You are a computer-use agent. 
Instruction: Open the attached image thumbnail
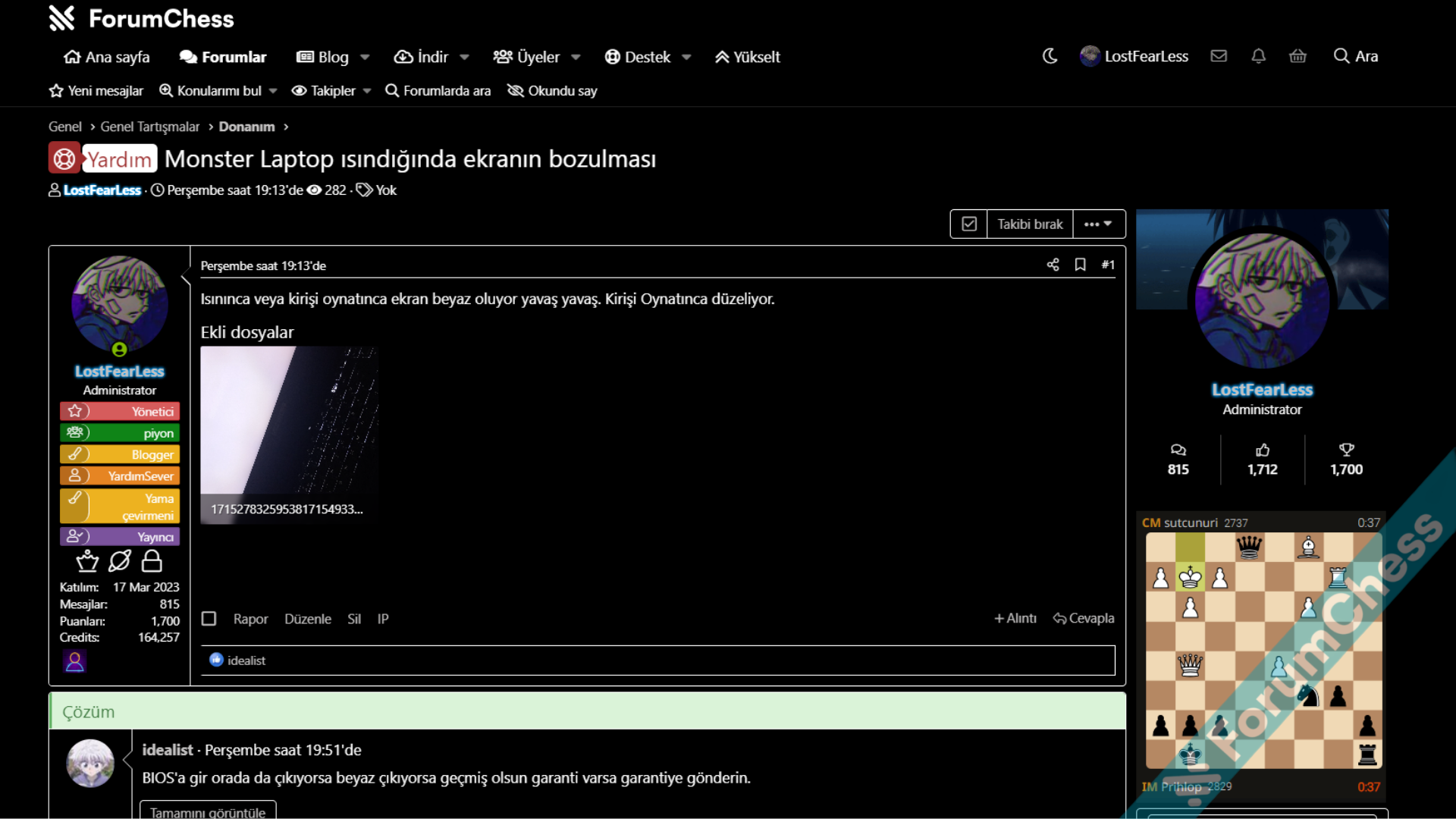pos(288,425)
